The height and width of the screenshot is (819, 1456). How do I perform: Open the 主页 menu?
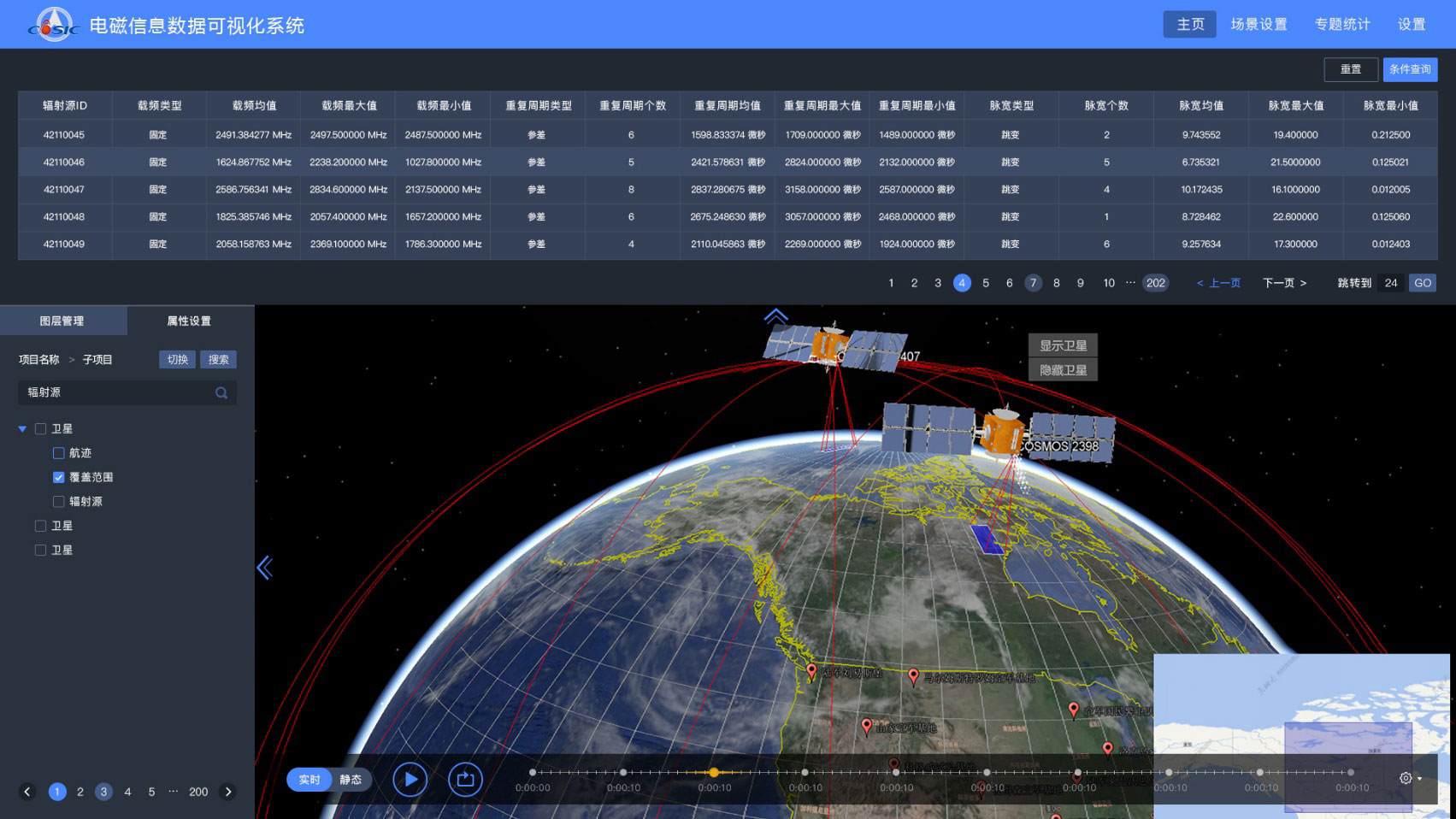tap(1190, 24)
